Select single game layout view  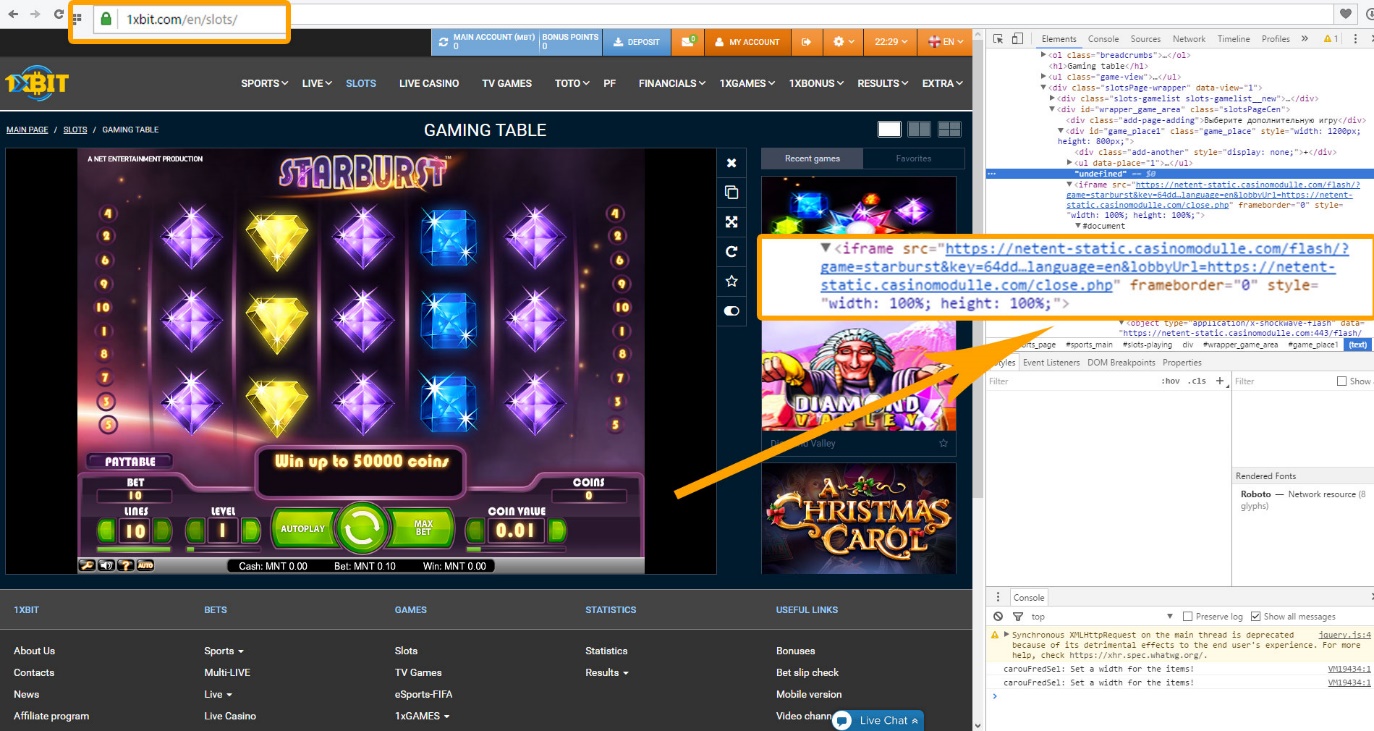[889, 129]
